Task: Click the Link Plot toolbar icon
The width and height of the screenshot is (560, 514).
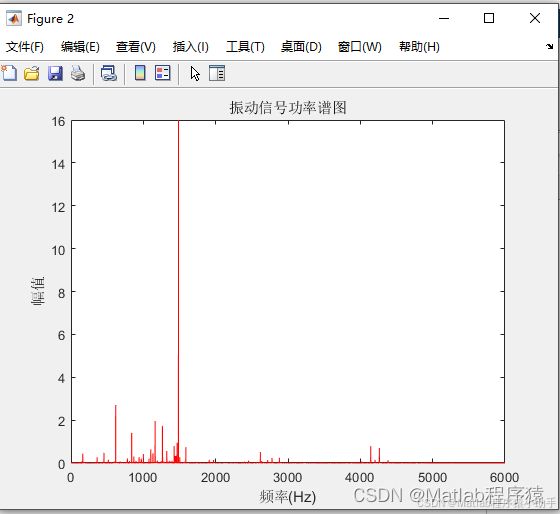Action: click(109, 73)
